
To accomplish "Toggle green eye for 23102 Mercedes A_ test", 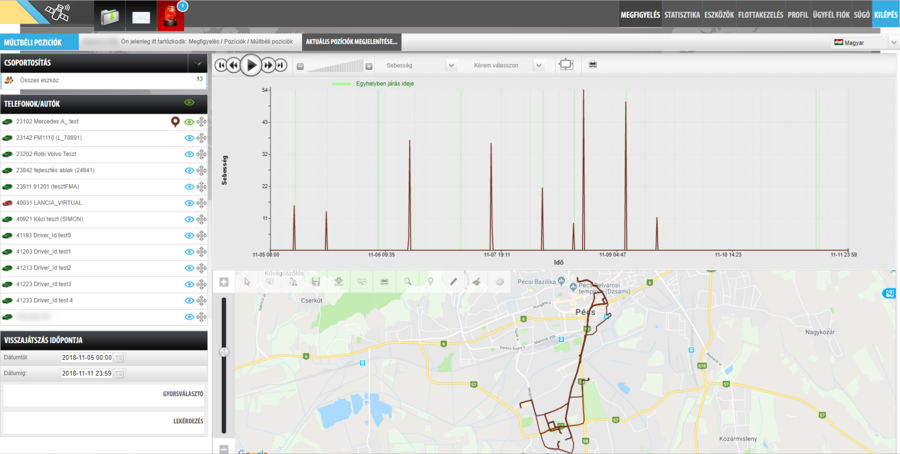I will pyautogui.click(x=188, y=121).
